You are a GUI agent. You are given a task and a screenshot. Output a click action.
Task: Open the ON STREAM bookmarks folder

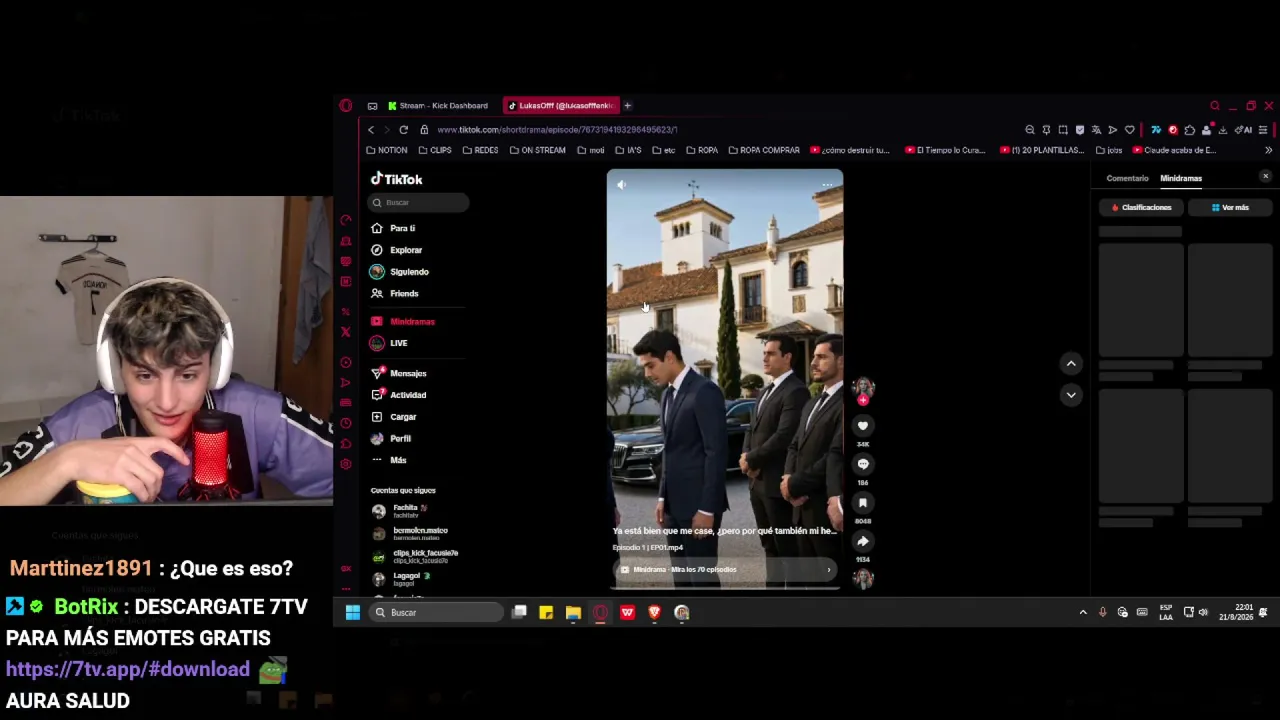point(537,151)
